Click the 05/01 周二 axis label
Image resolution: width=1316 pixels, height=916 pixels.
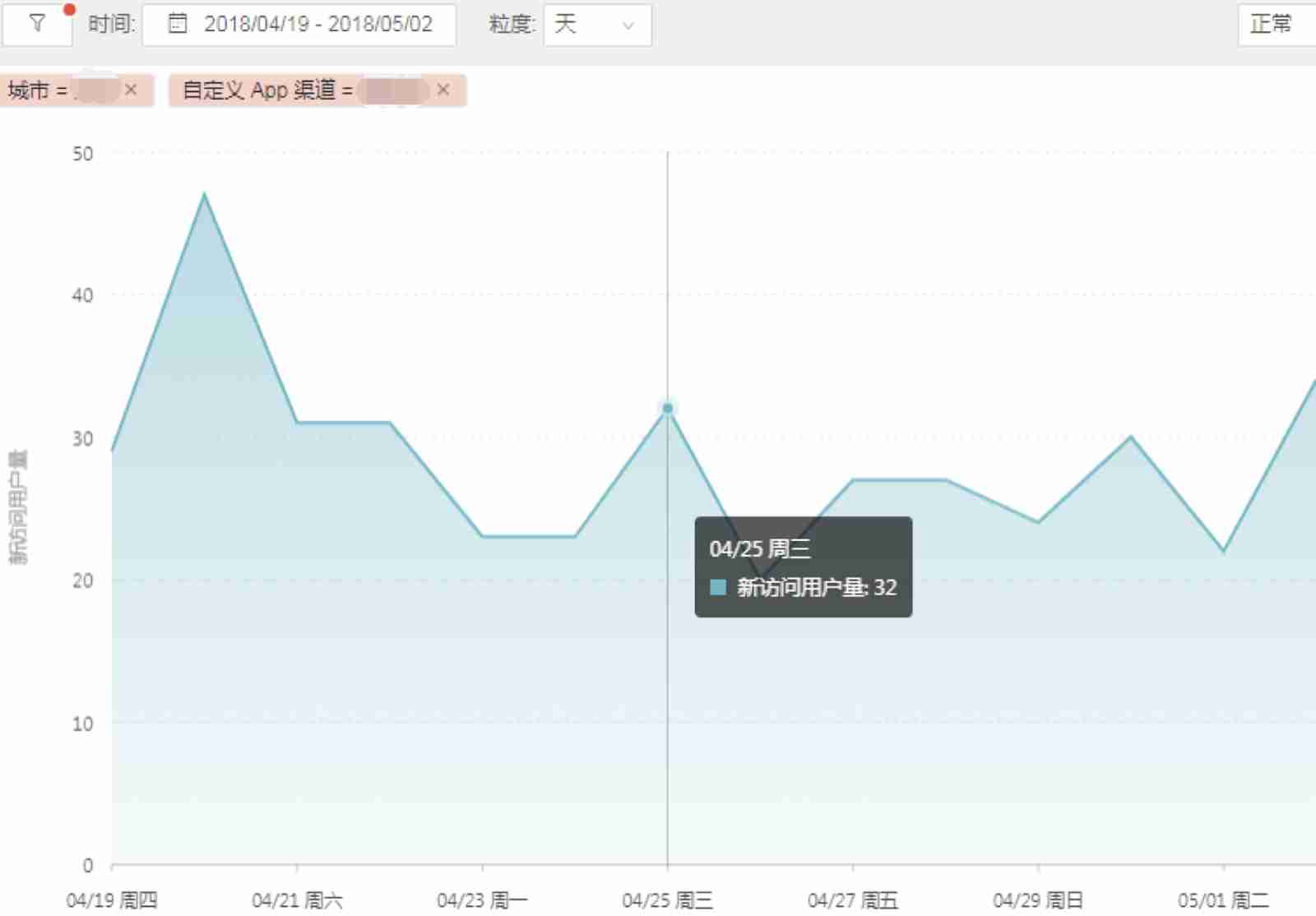(x=1223, y=900)
